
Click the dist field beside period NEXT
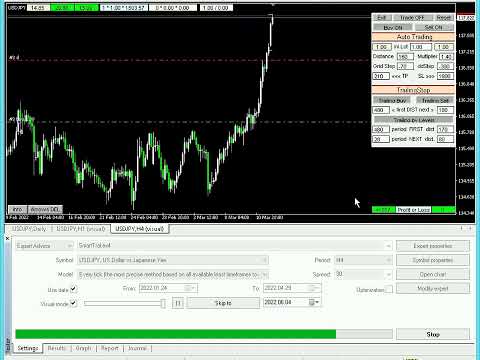pyautogui.click(x=445, y=139)
